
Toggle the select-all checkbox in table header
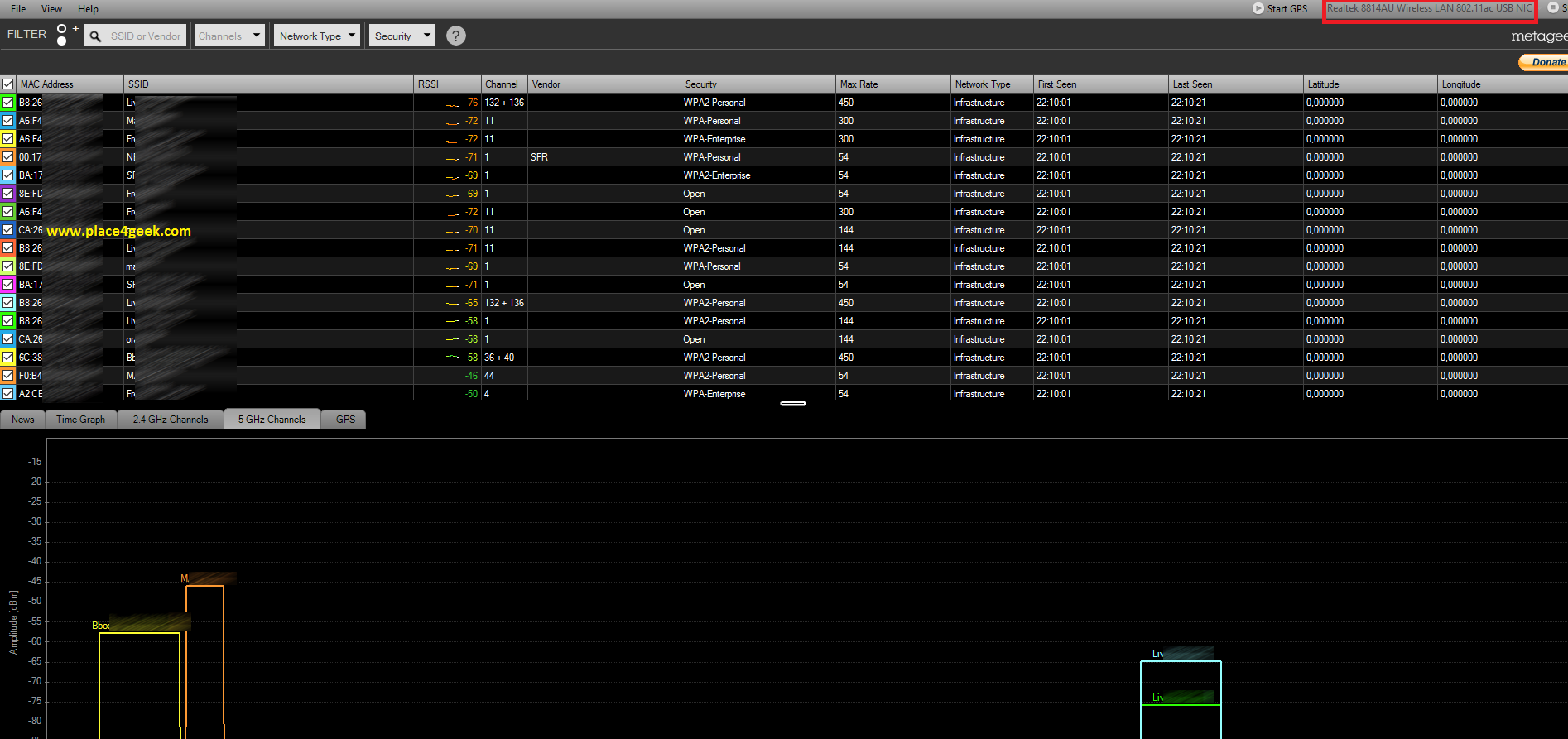pos(8,84)
